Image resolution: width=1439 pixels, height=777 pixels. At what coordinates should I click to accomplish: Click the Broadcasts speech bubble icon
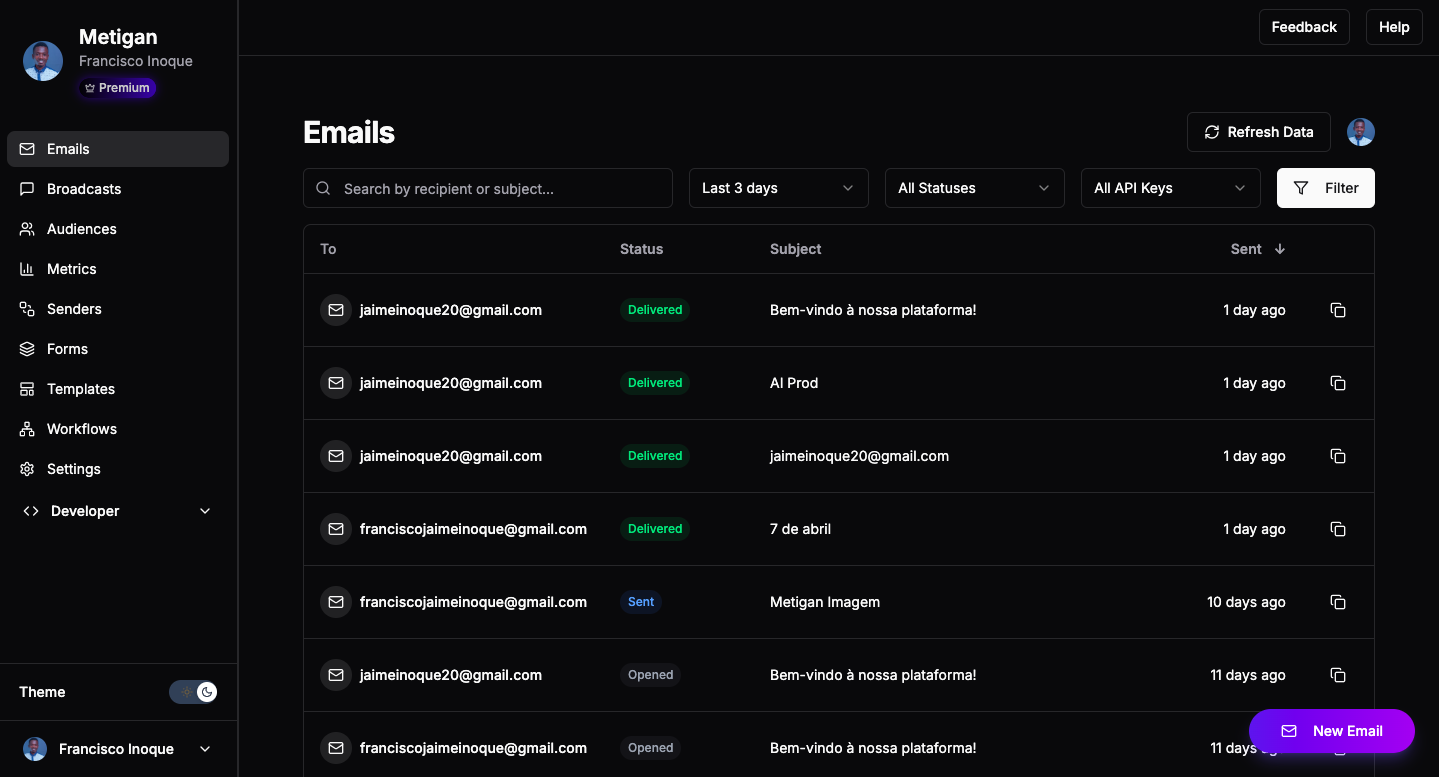(27, 189)
